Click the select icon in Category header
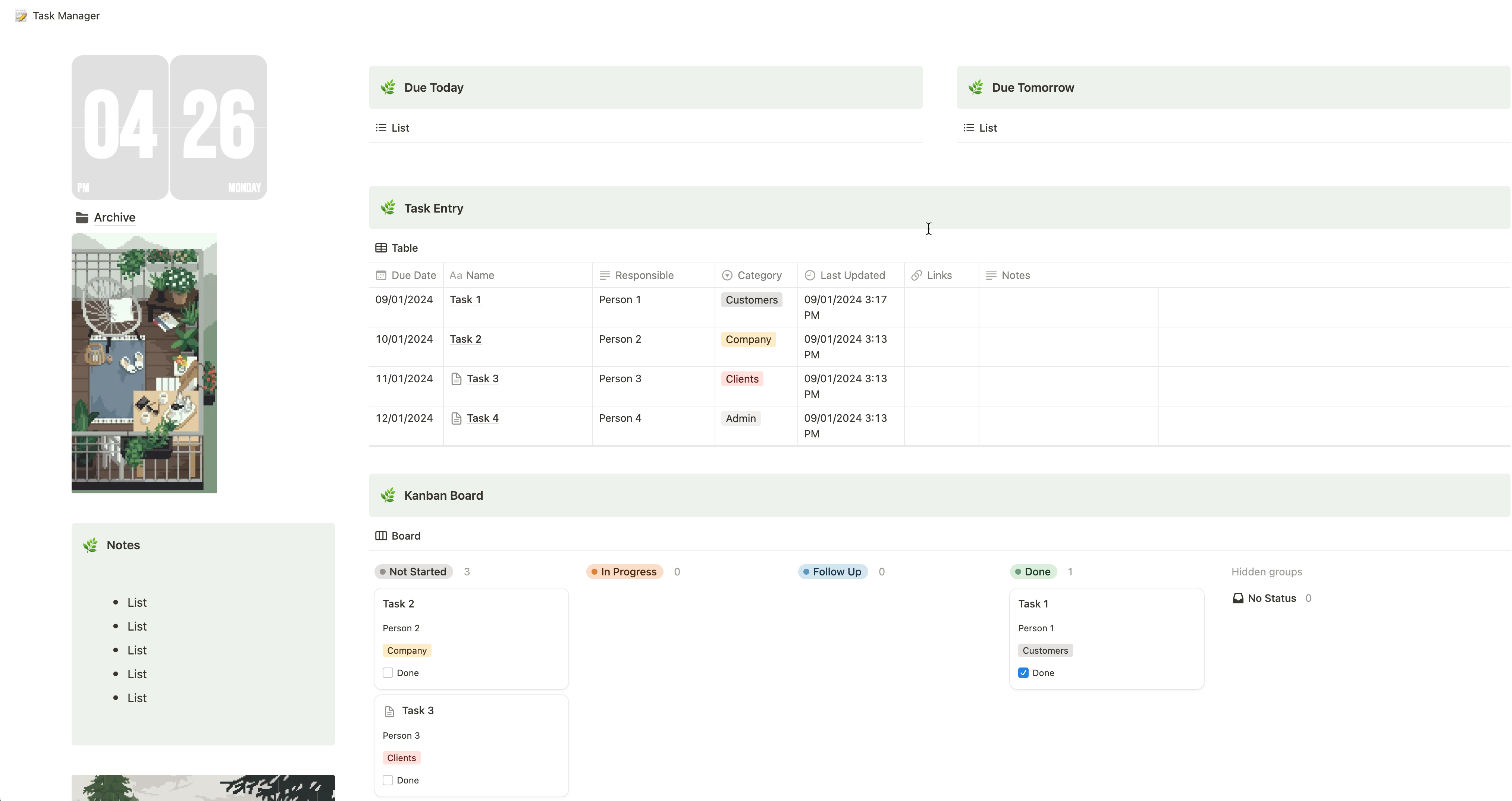1512x801 pixels. [x=727, y=275]
